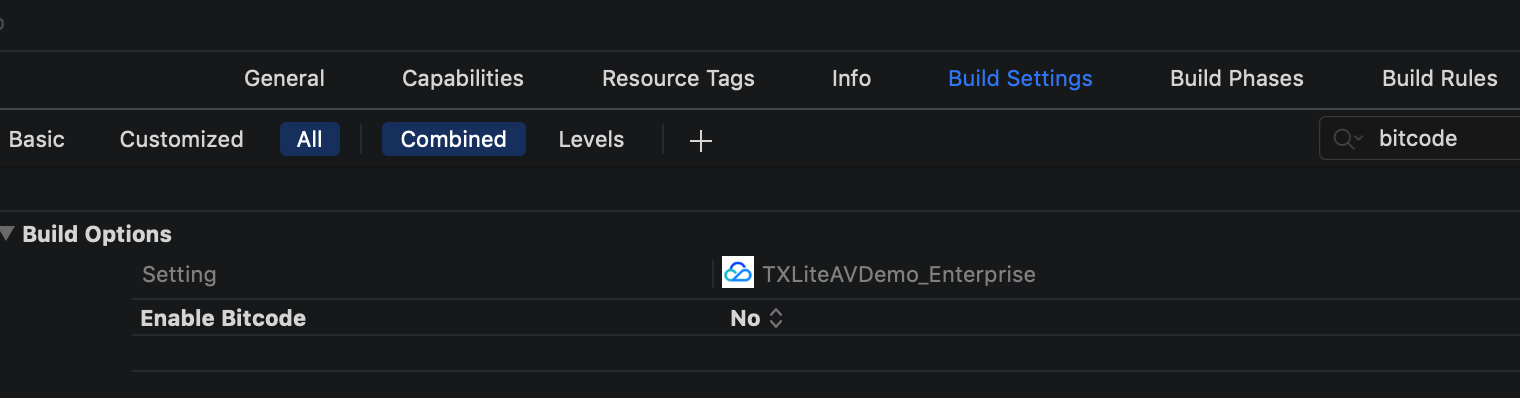Go to the Resource Tags tab
This screenshot has width=1520, height=398.
click(x=678, y=78)
